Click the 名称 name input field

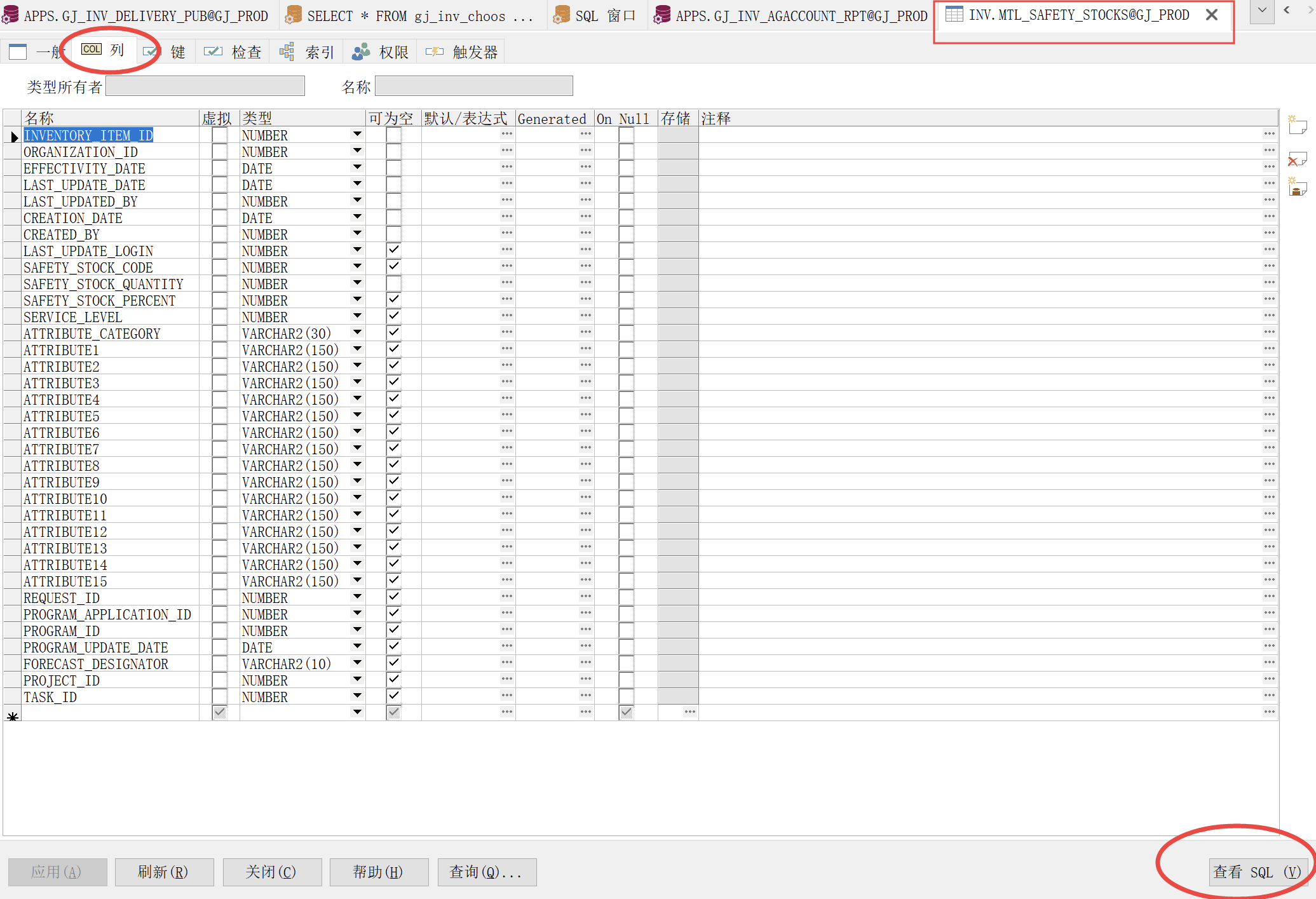473,86
